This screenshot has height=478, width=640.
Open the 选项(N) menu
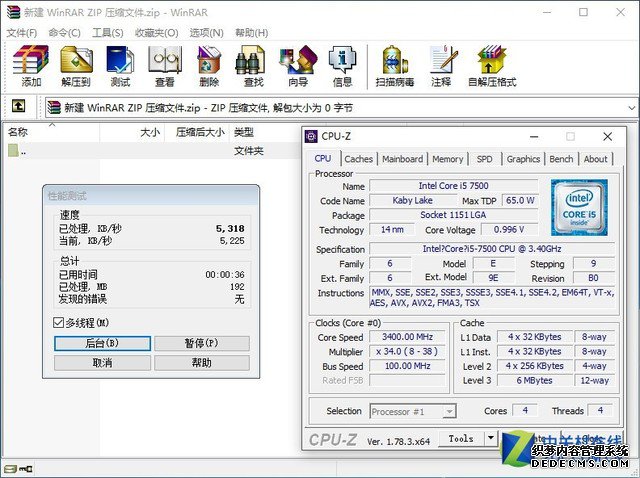[207, 33]
